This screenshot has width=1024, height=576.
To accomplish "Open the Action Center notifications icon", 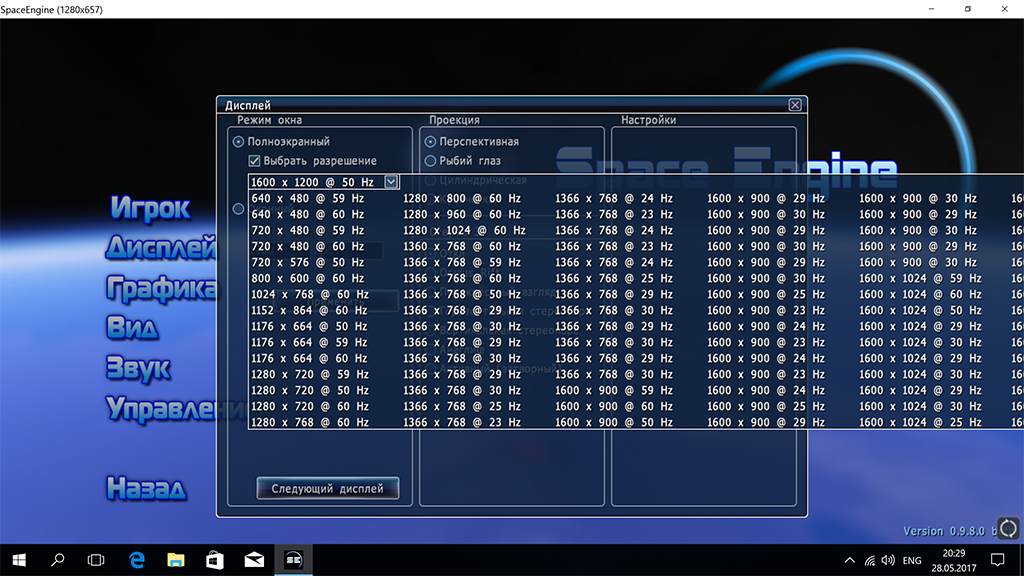I will tap(997, 560).
